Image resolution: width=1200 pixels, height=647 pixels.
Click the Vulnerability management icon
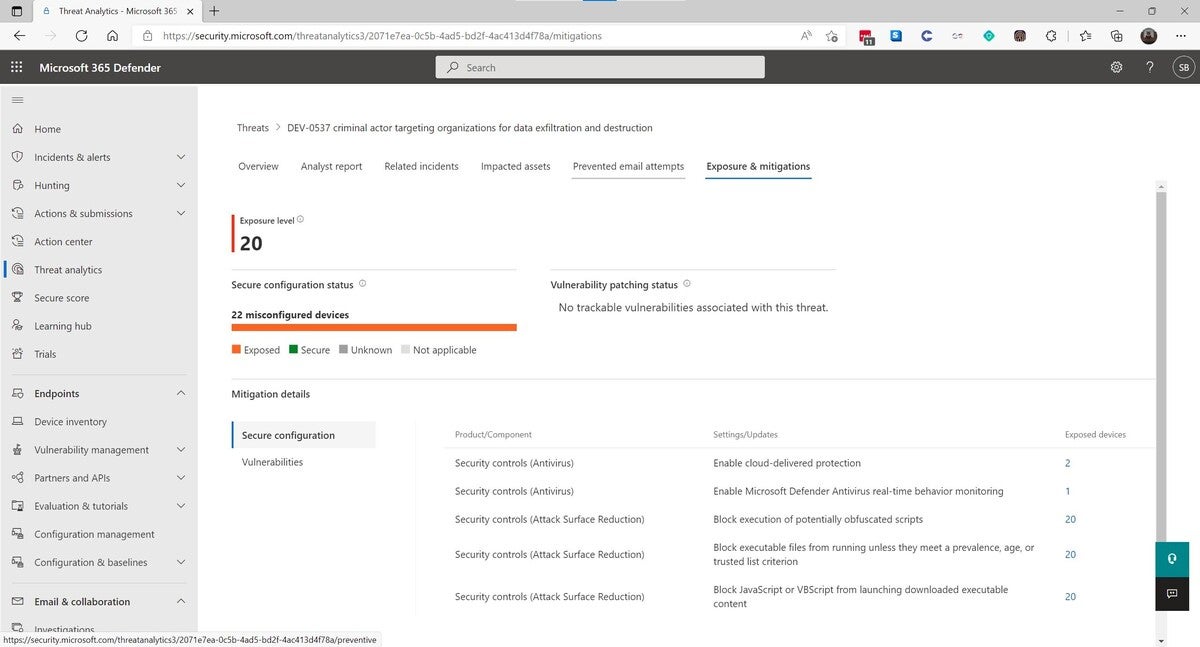17,450
